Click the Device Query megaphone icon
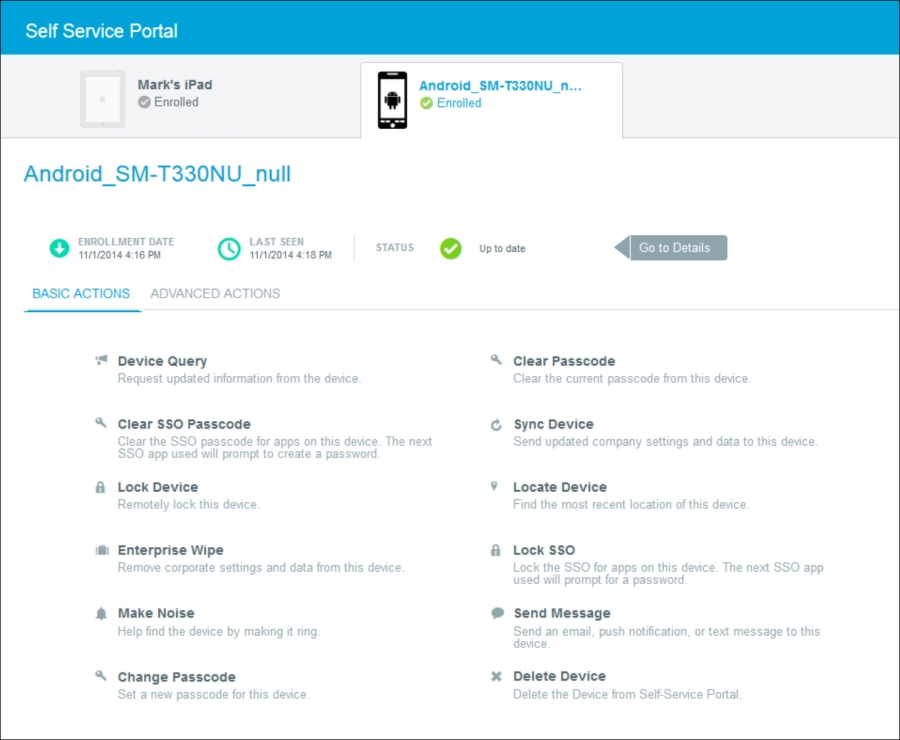900x740 pixels. 101,361
